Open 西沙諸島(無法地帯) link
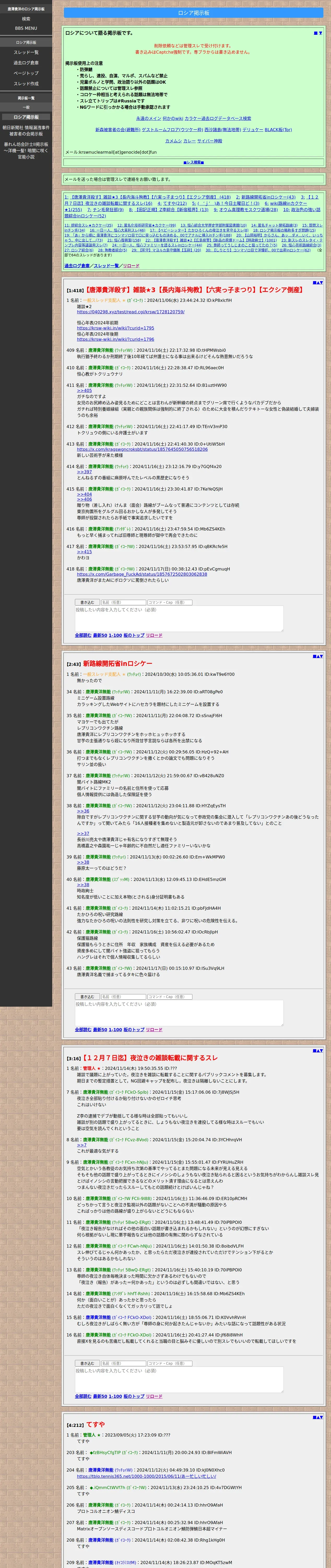Viewport: 331px width, 1568px height. (x=223, y=130)
